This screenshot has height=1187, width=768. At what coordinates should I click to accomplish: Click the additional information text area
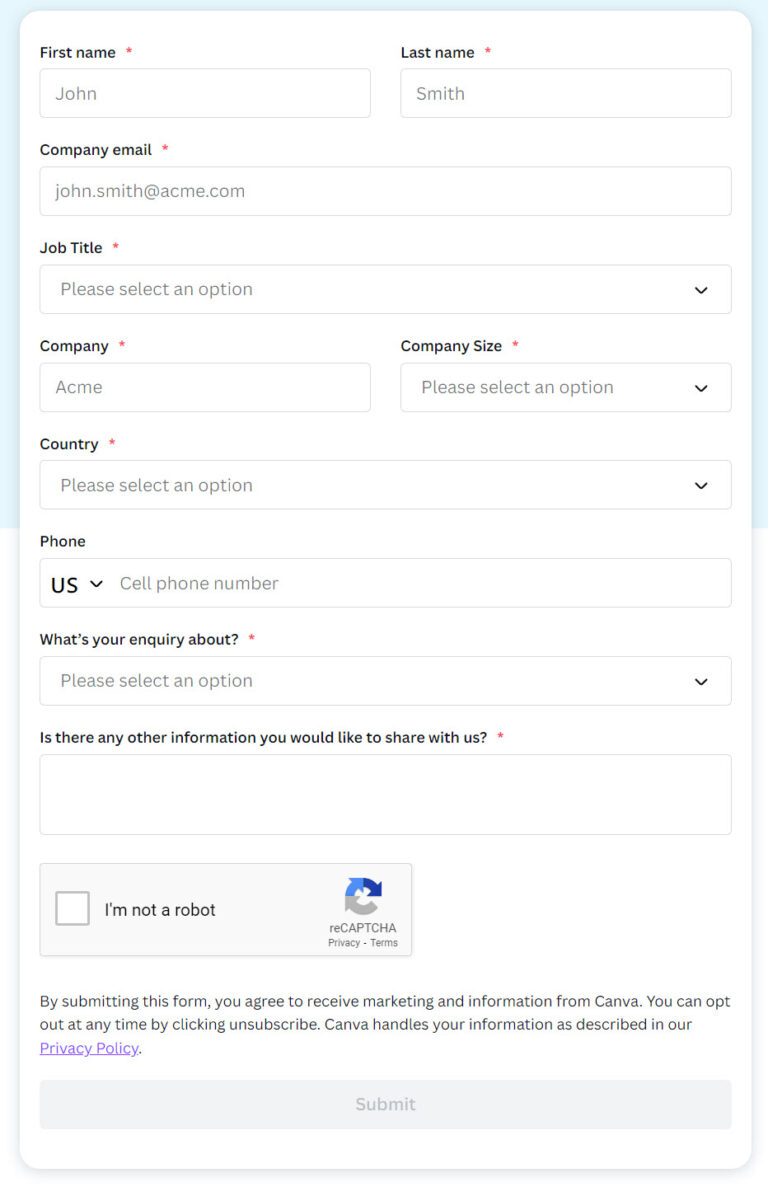pos(385,793)
